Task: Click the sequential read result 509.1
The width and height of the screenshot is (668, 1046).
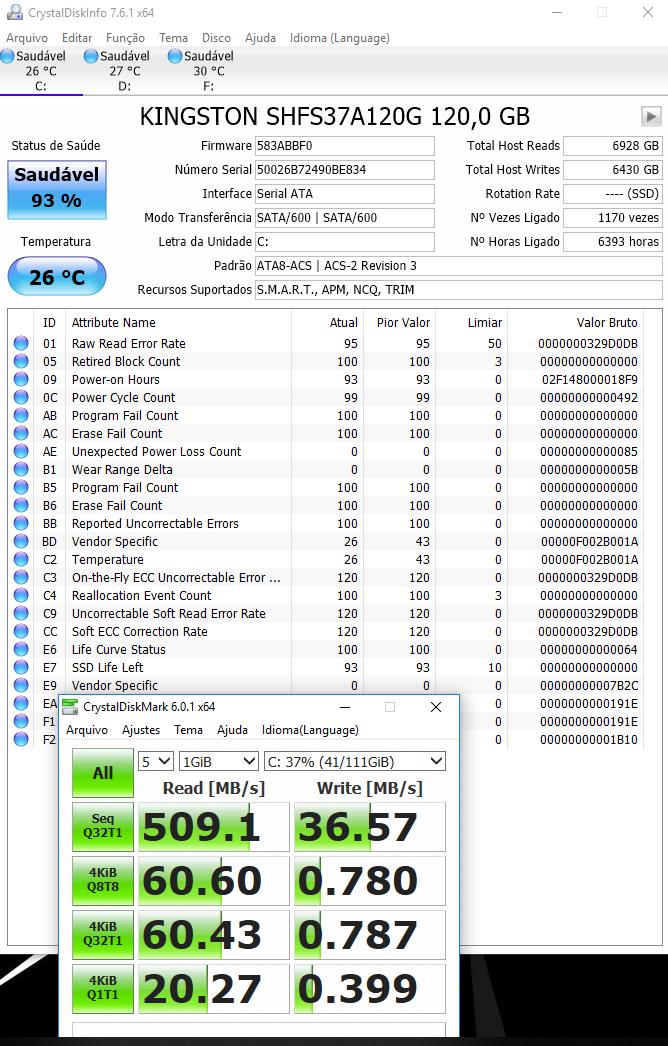Action: pos(214,827)
